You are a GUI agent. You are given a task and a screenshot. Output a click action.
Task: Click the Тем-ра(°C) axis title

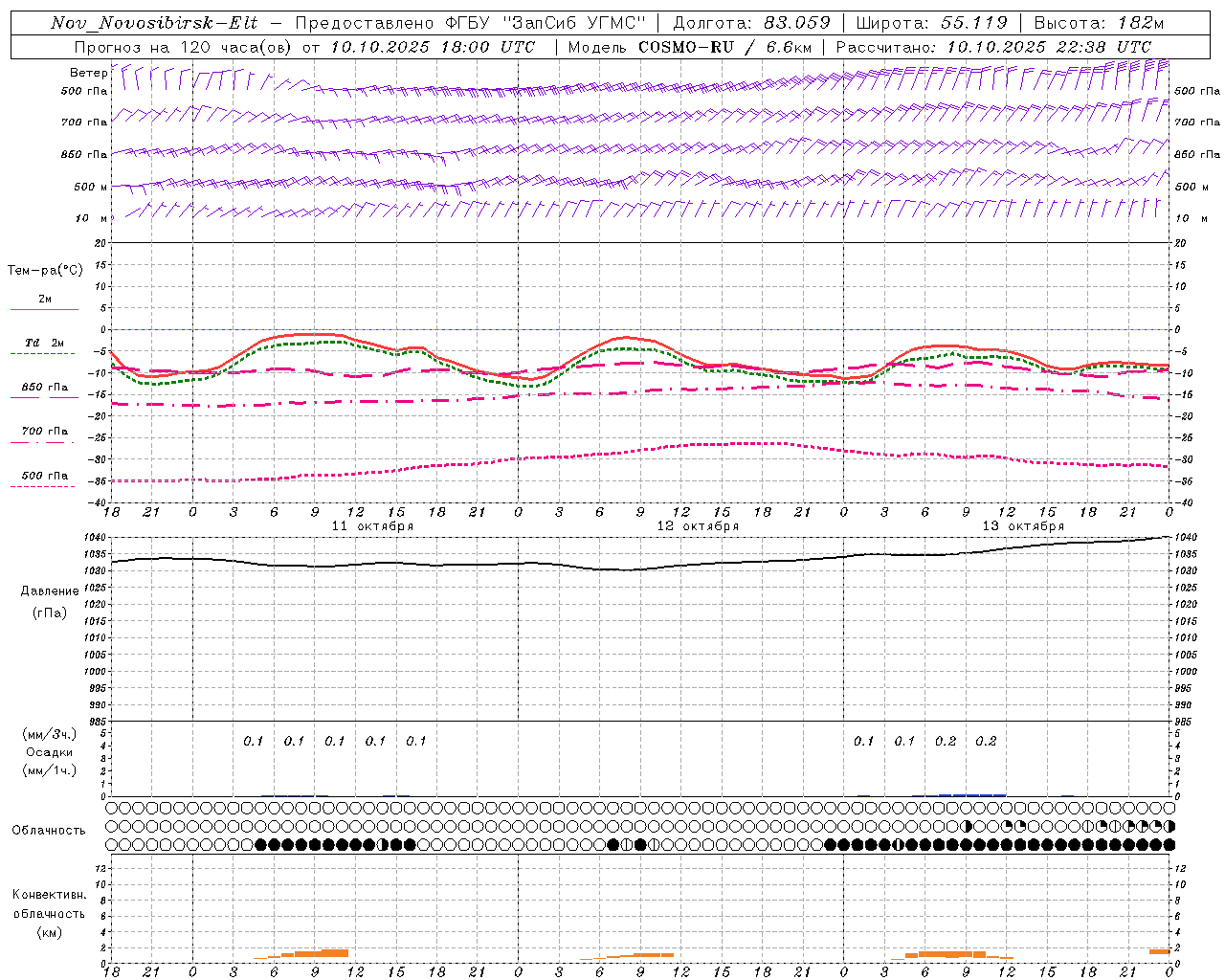pyautogui.click(x=45, y=271)
